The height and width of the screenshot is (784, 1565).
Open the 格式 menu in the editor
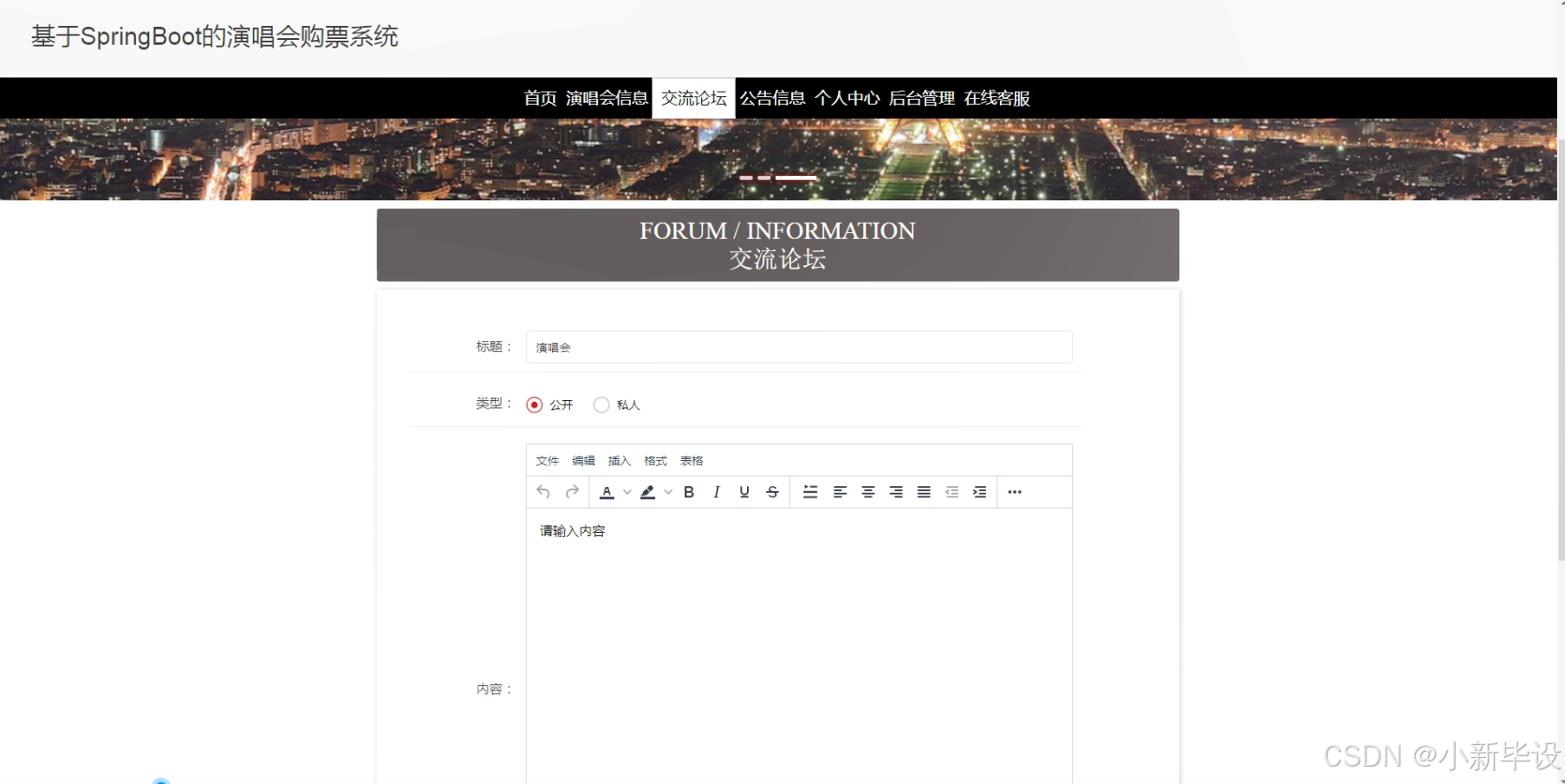click(x=655, y=461)
